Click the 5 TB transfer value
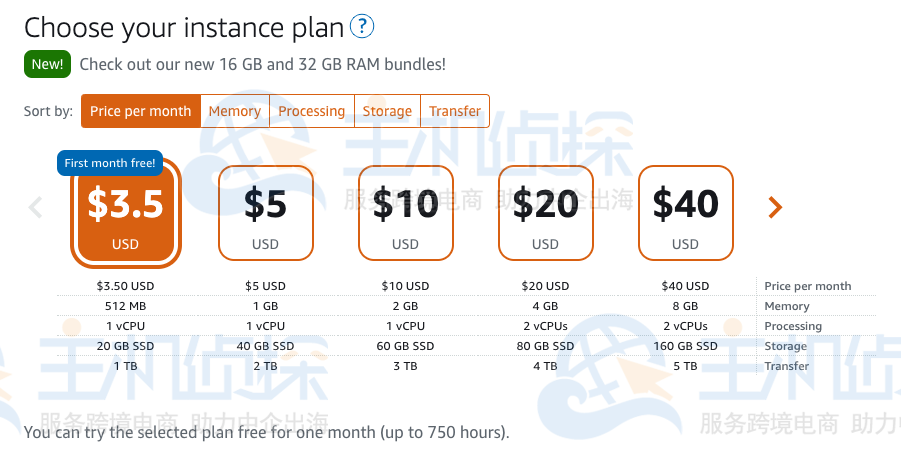 tap(685, 366)
